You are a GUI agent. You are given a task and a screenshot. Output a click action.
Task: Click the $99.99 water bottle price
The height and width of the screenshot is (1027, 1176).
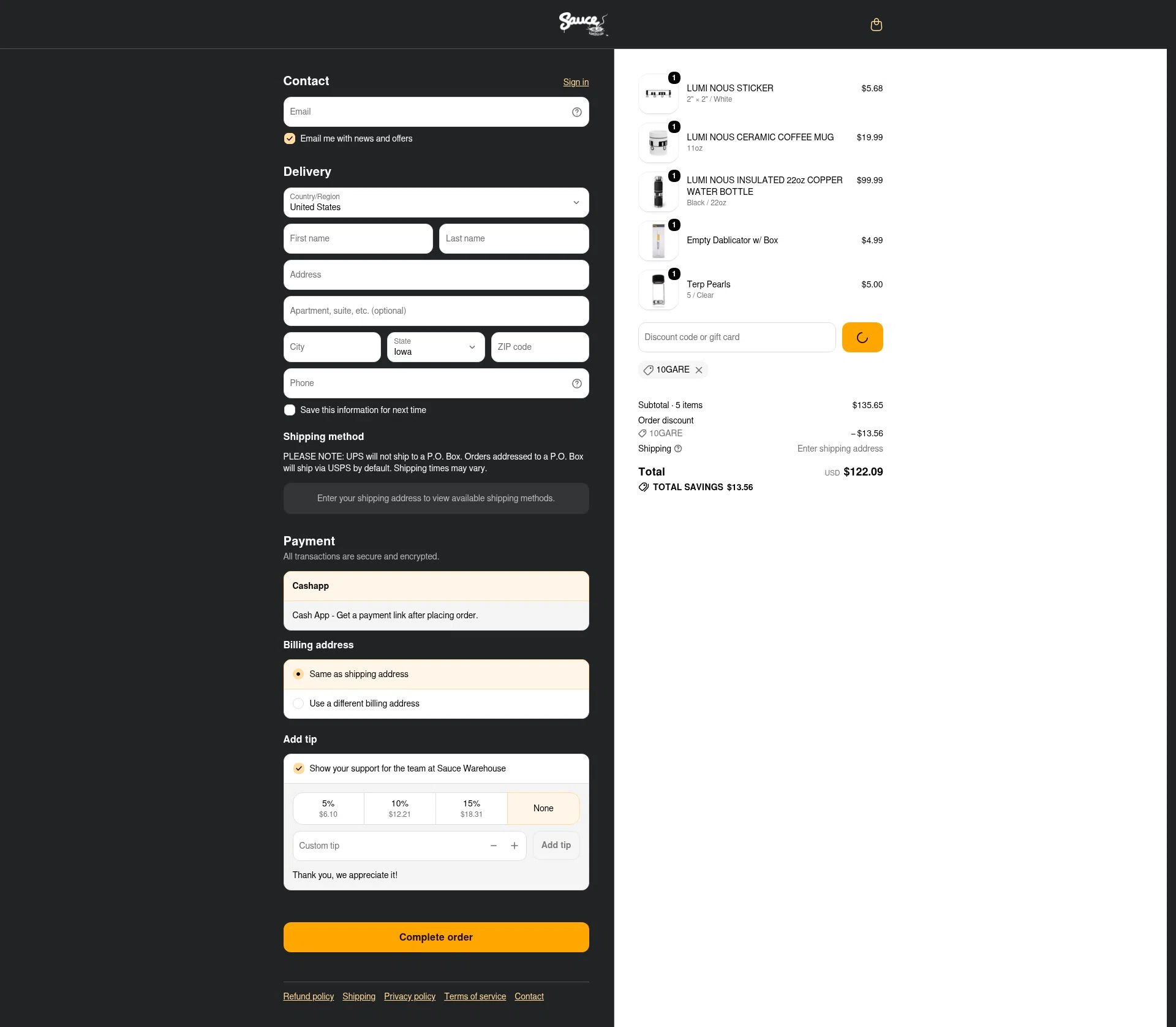870,180
